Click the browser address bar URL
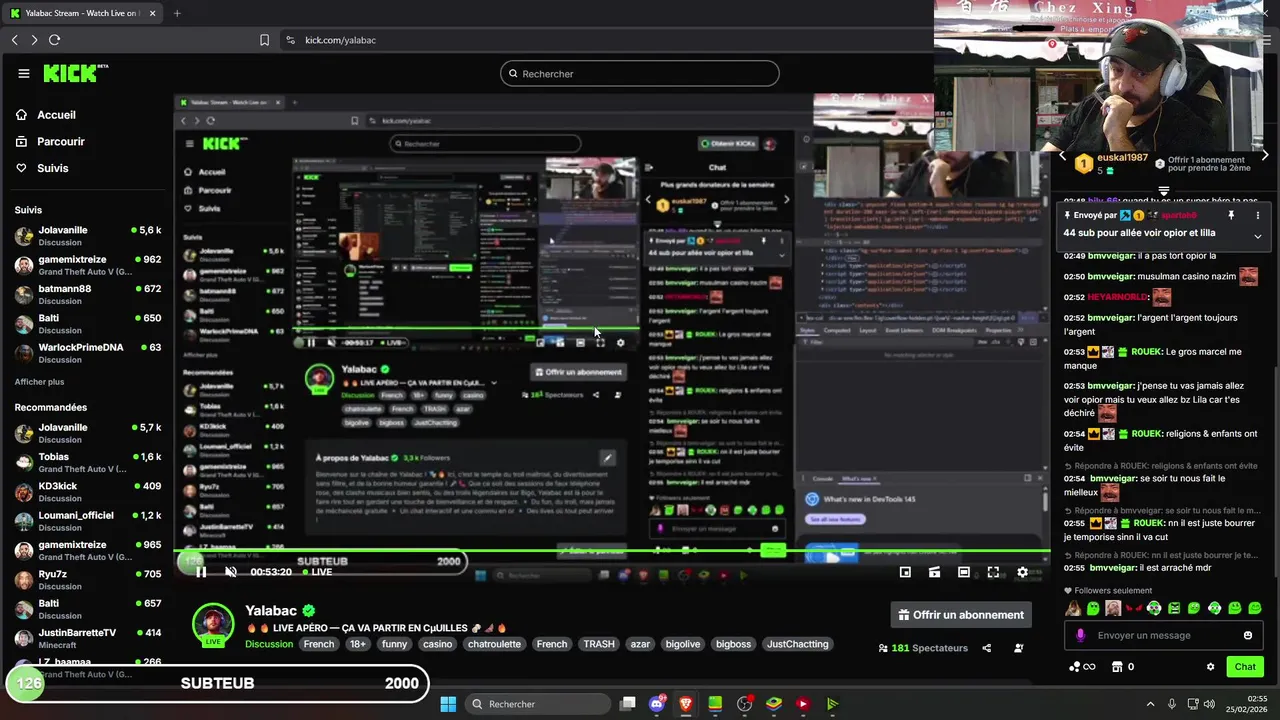 [340, 40]
